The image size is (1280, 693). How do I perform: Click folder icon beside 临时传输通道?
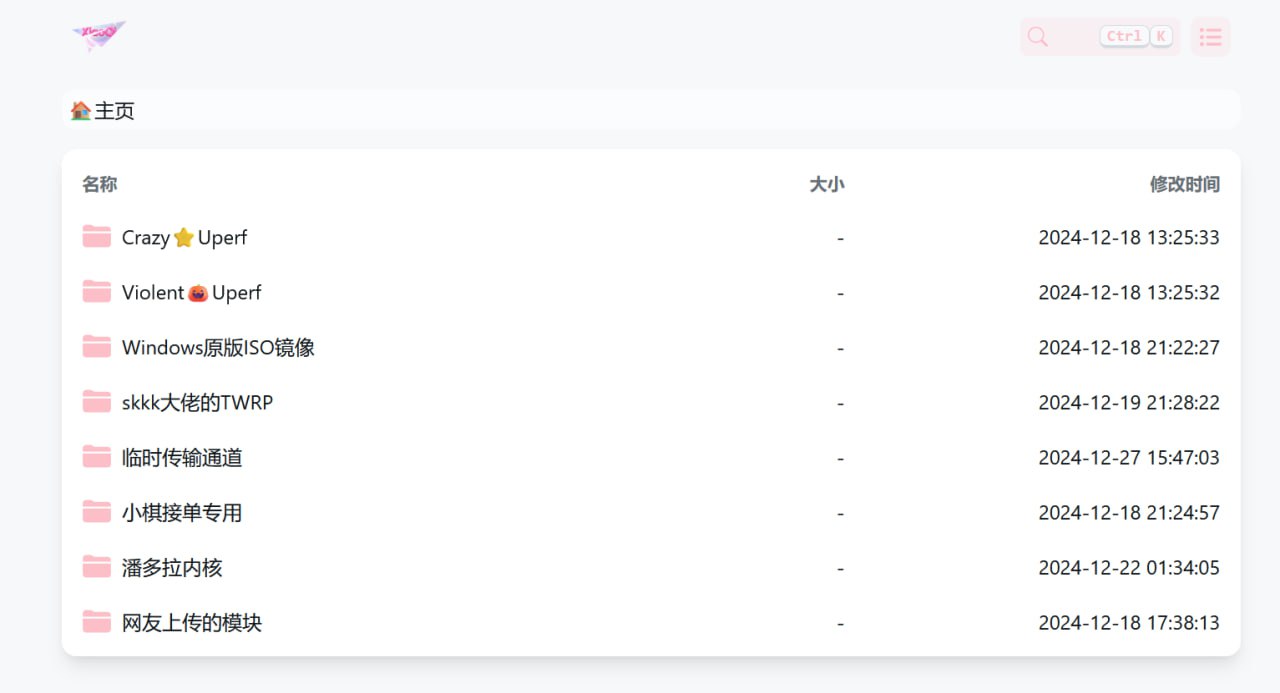click(97, 457)
